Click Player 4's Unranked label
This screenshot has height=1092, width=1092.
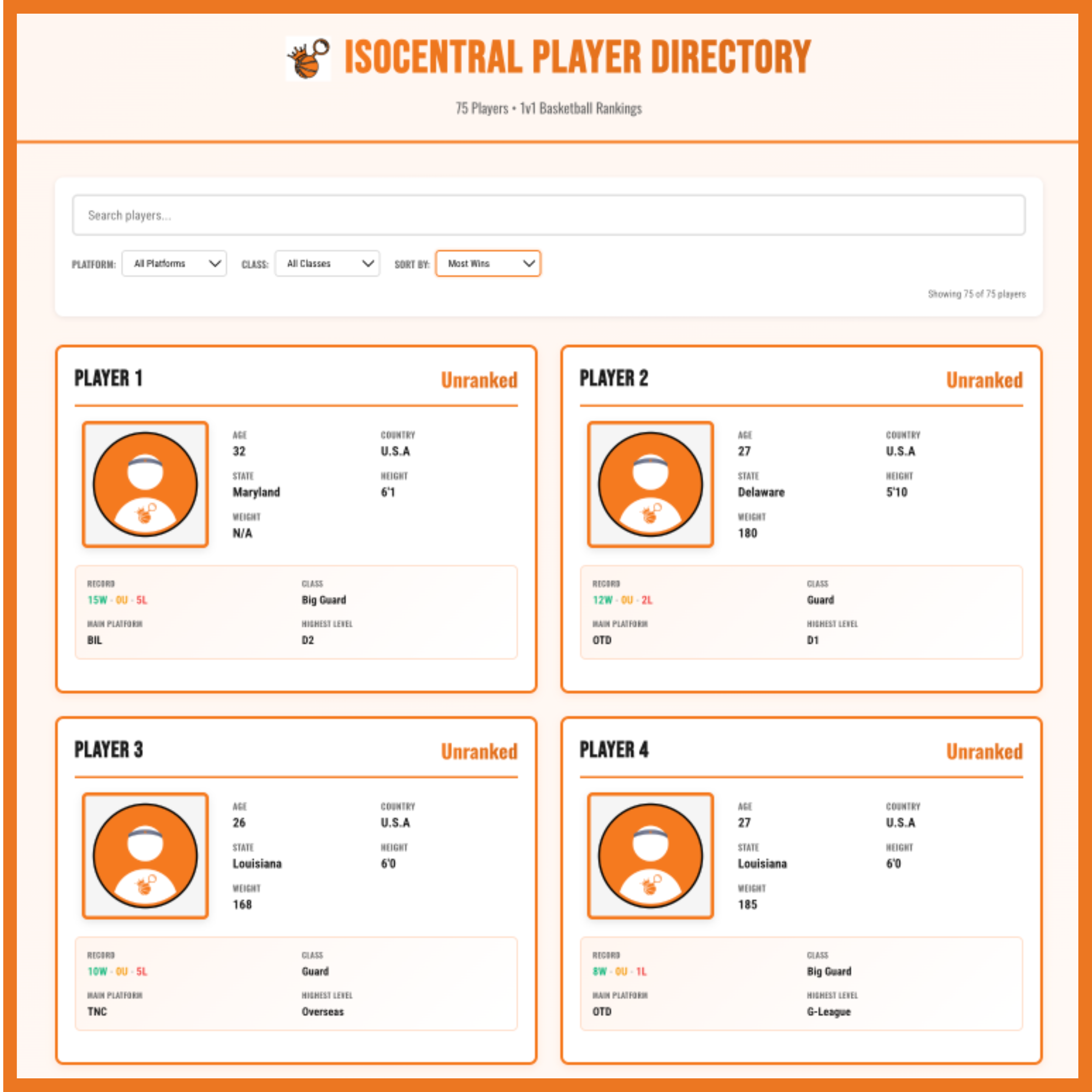pos(984,752)
